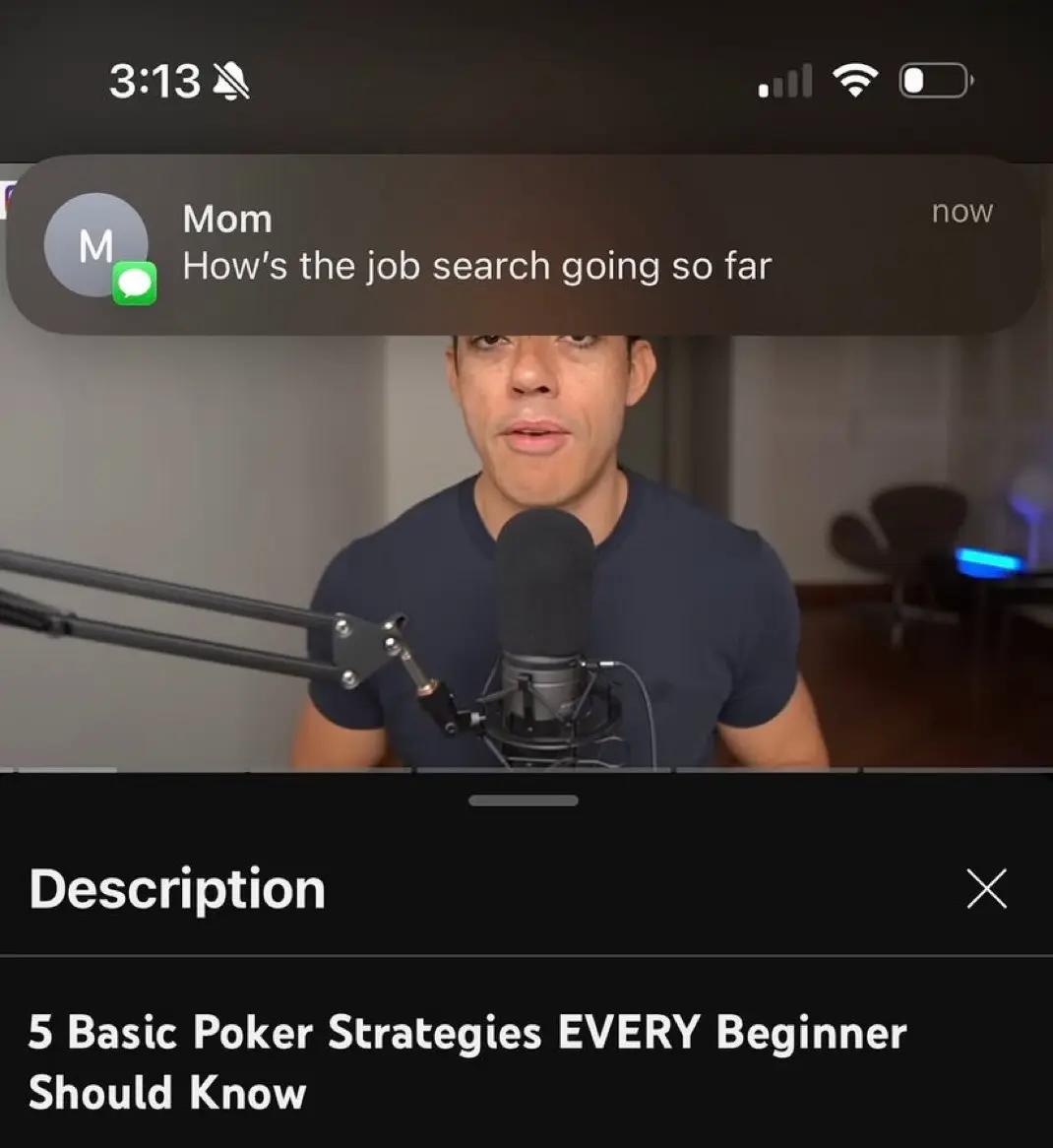This screenshot has width=1053, height=1148.
Task: Tap the green Messages app badge
Action: click(x=135, y=283)
